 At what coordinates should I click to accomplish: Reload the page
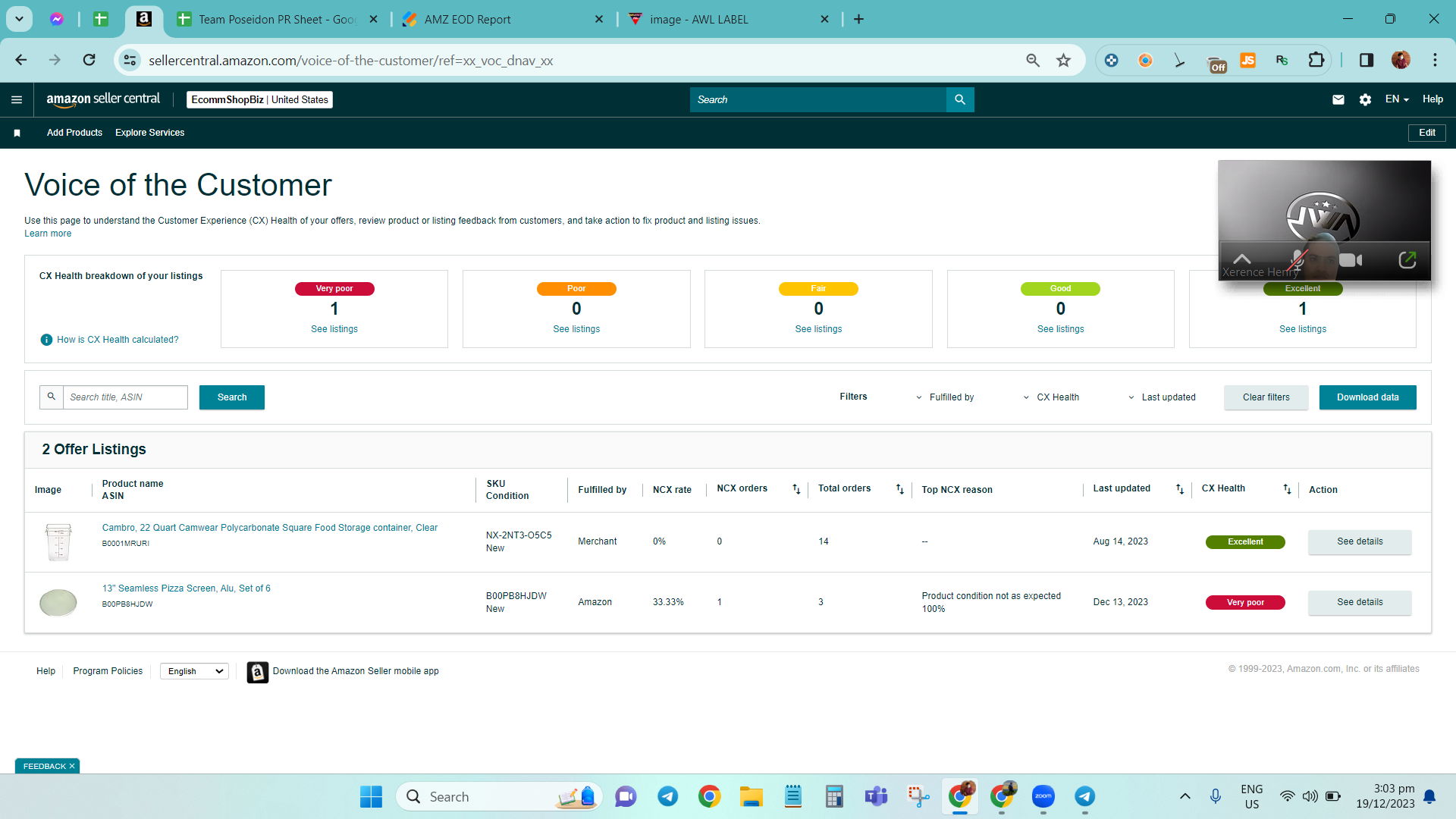(x=89, y=60)
